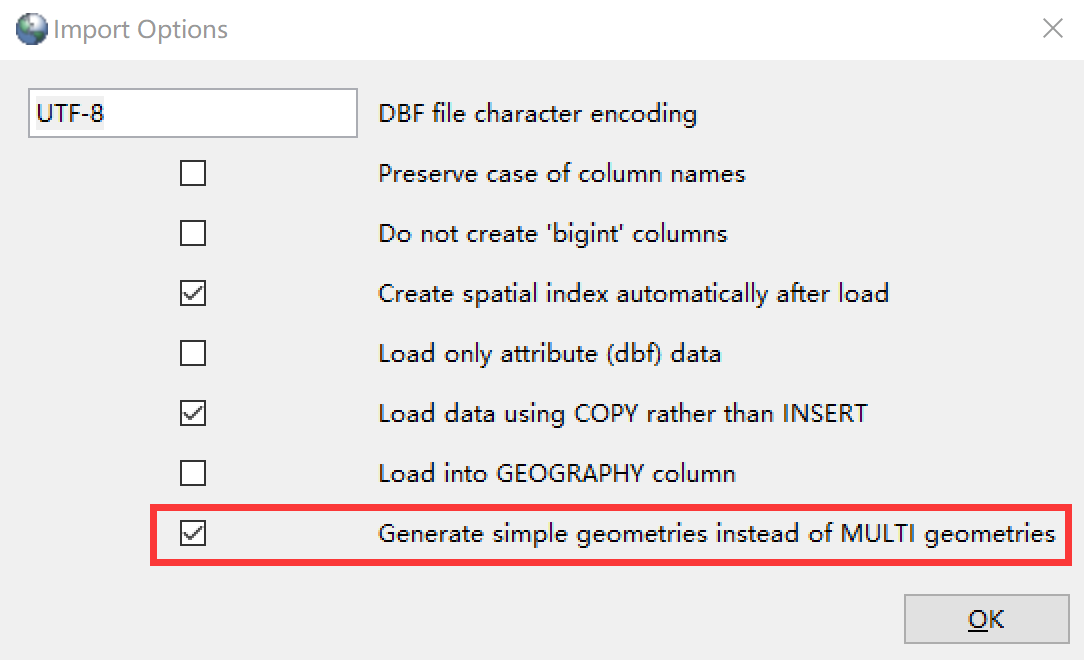Viewport: 1084px width, 660px height.
Task: Click the 'Load only attribute (dbf) data' text
Action: click(x=549, y=353)
